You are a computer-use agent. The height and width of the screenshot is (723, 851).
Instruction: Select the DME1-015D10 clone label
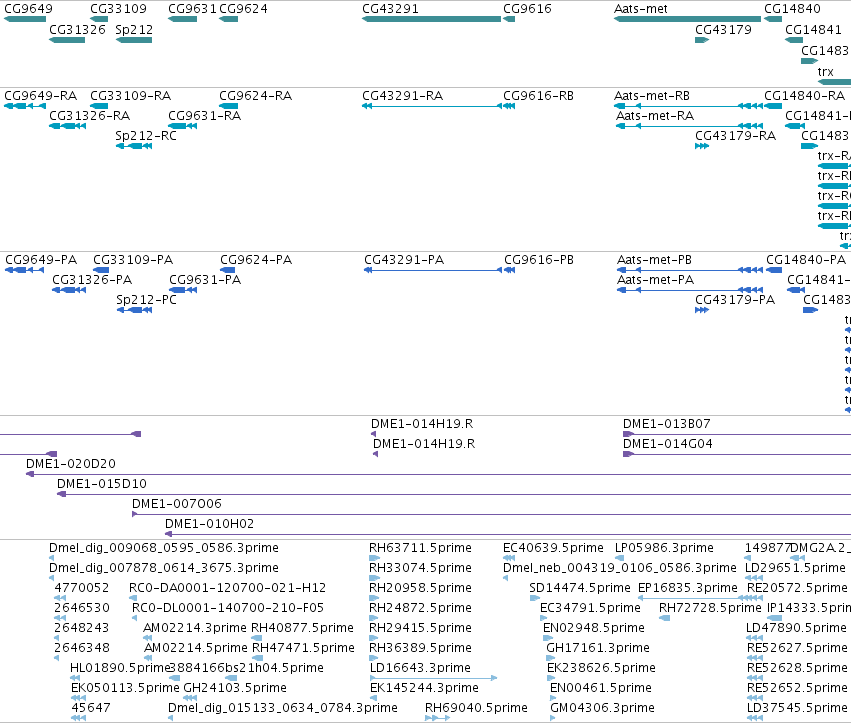click(x=101, y=484)
